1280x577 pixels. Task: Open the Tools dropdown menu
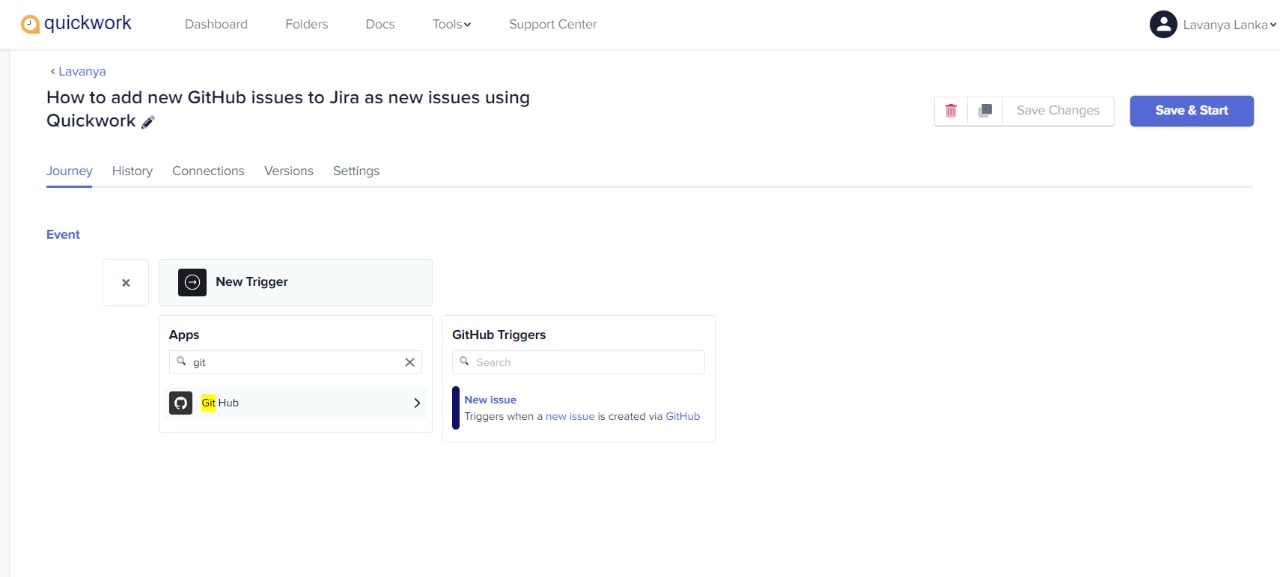click(452, 24)
